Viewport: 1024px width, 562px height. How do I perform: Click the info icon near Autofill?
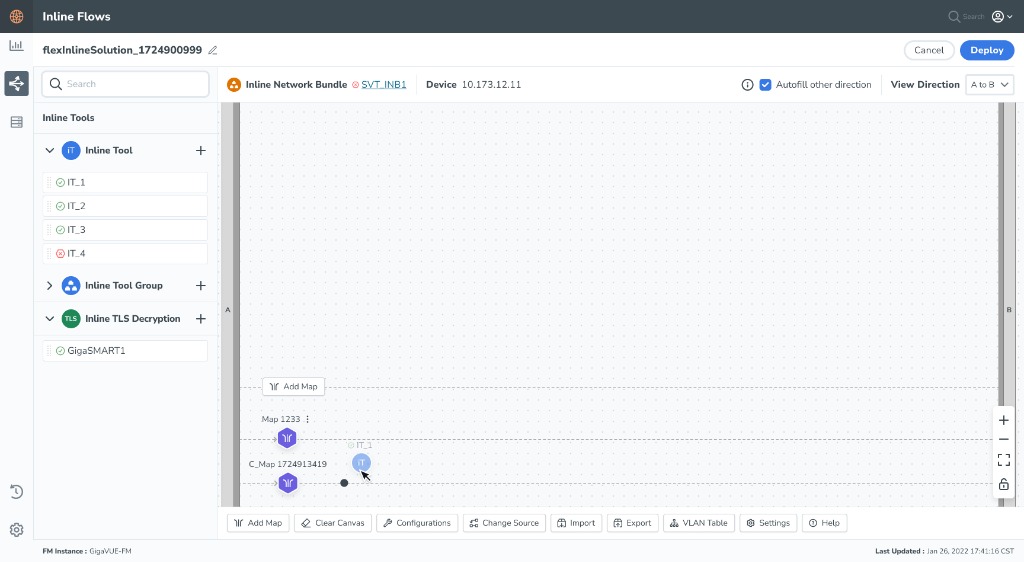click(748, 85)
